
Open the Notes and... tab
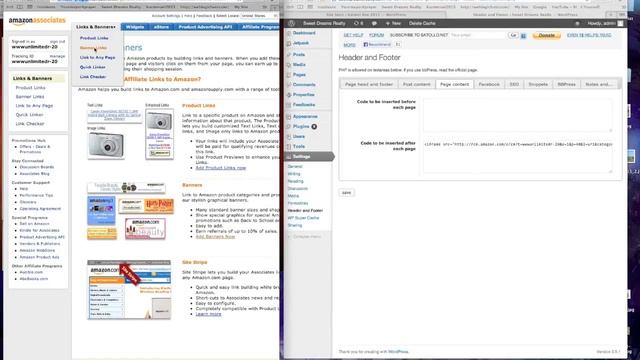tap(598, 84)
